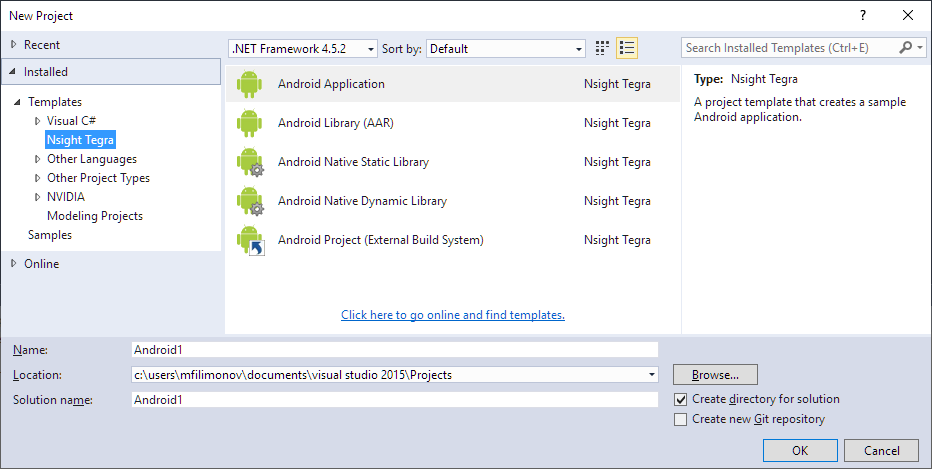Screen dimensions: 932x469
Task: Select Nsight Tegra in the tree
Action: (x=80, y=140)
